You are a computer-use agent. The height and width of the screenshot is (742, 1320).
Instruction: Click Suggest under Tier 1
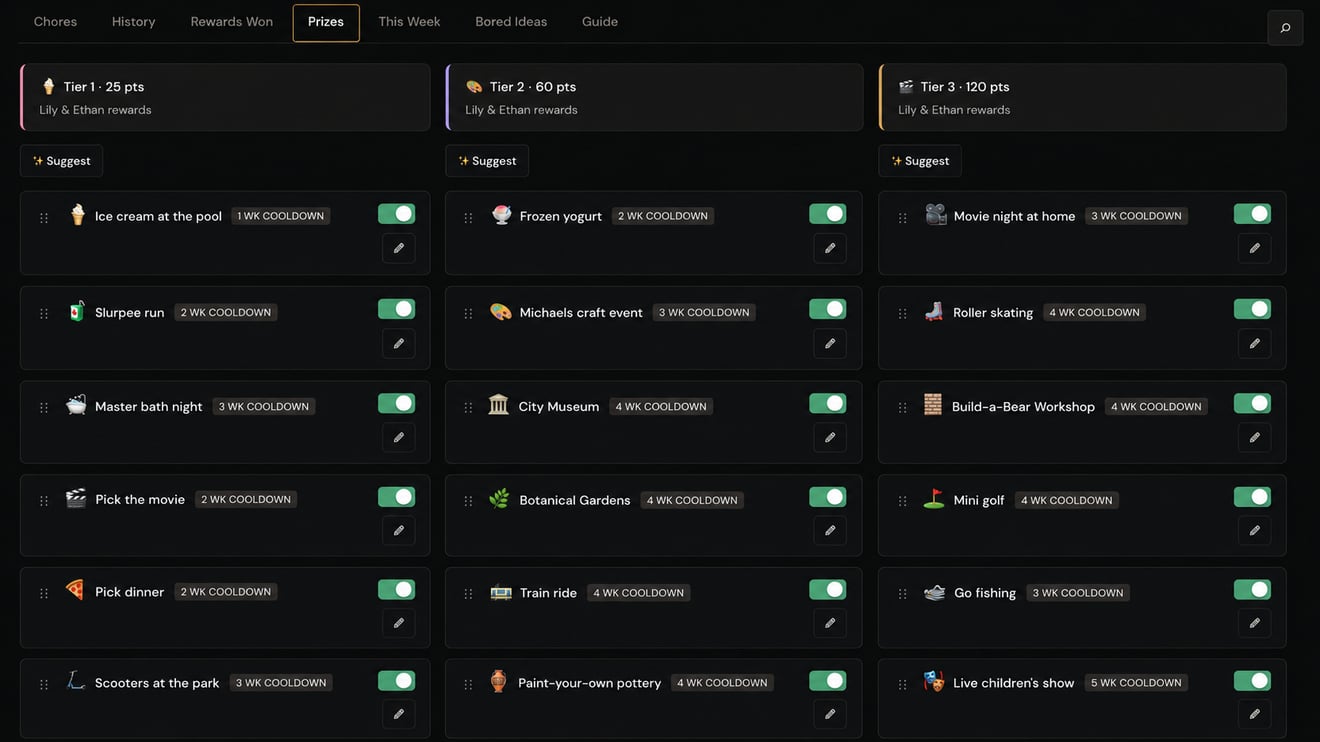click(x=61, y=161)
